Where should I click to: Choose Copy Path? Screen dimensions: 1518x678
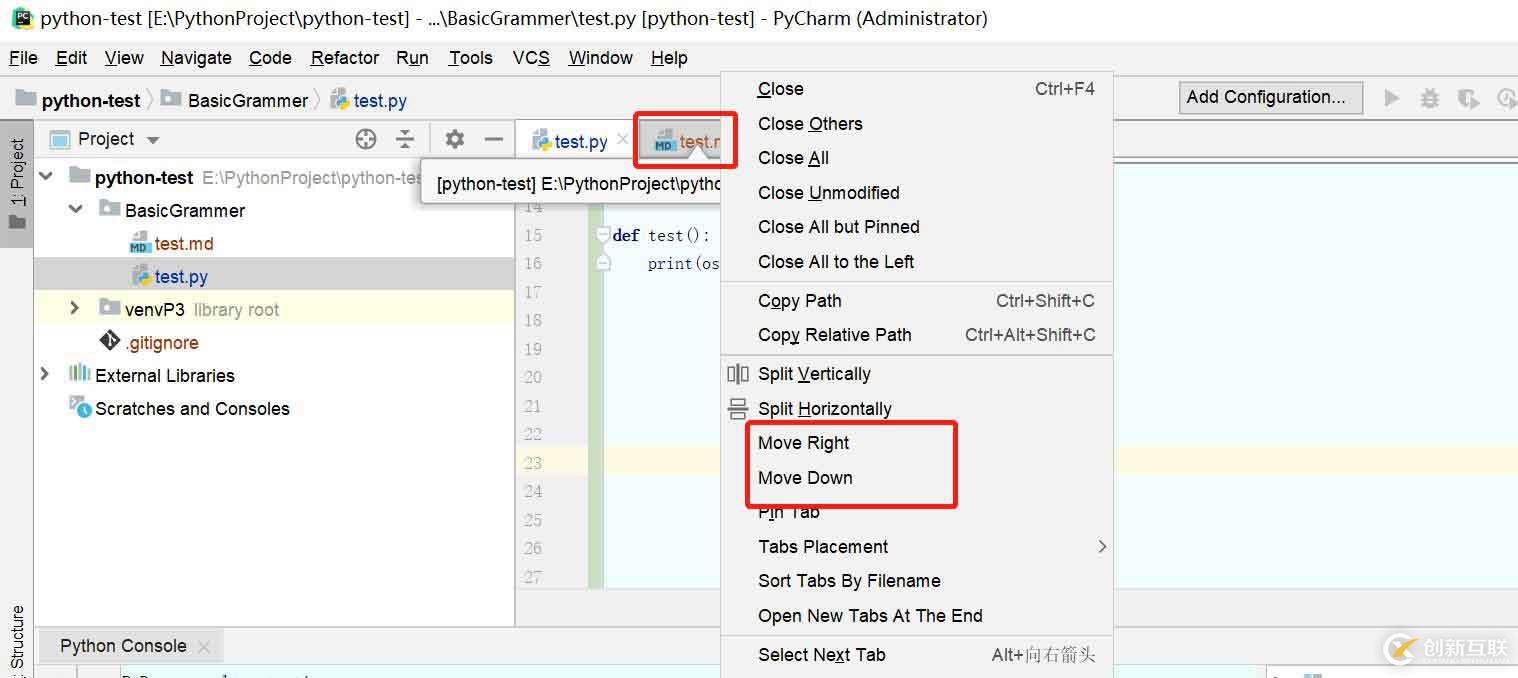click(917, 301)
